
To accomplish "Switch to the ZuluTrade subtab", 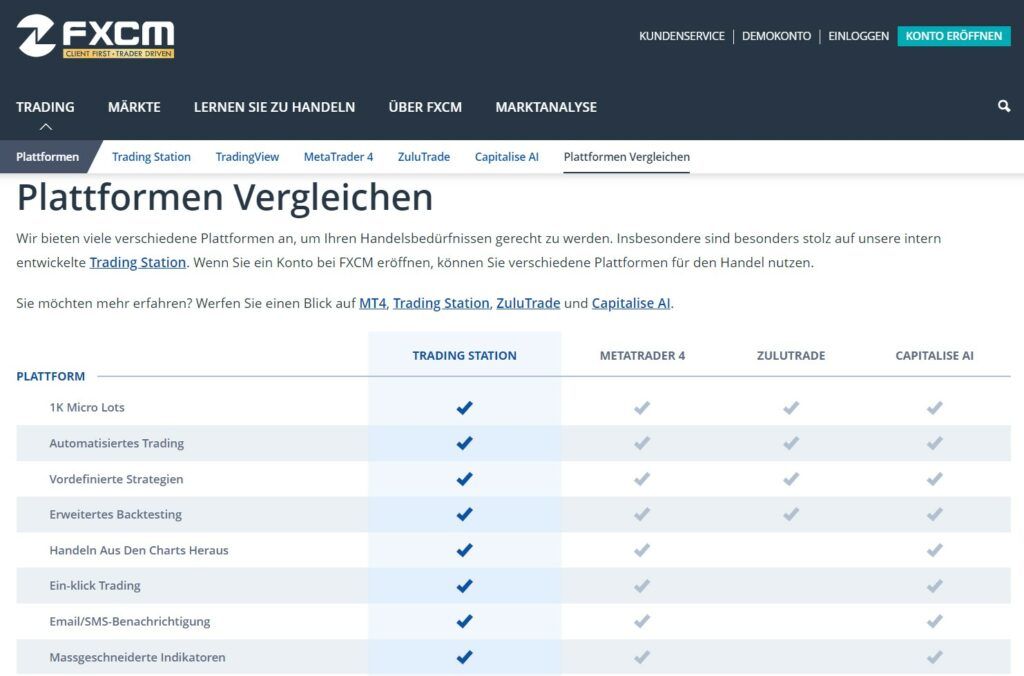I will 424,157.
